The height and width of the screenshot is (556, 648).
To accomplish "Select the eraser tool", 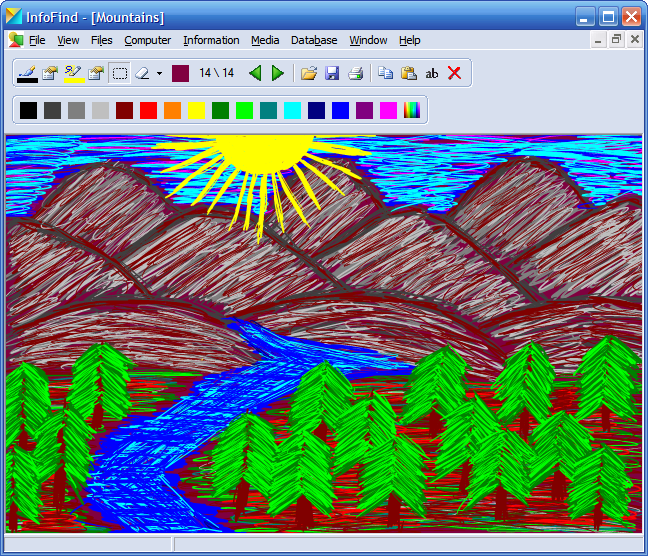I will click(x=142, y=74).
